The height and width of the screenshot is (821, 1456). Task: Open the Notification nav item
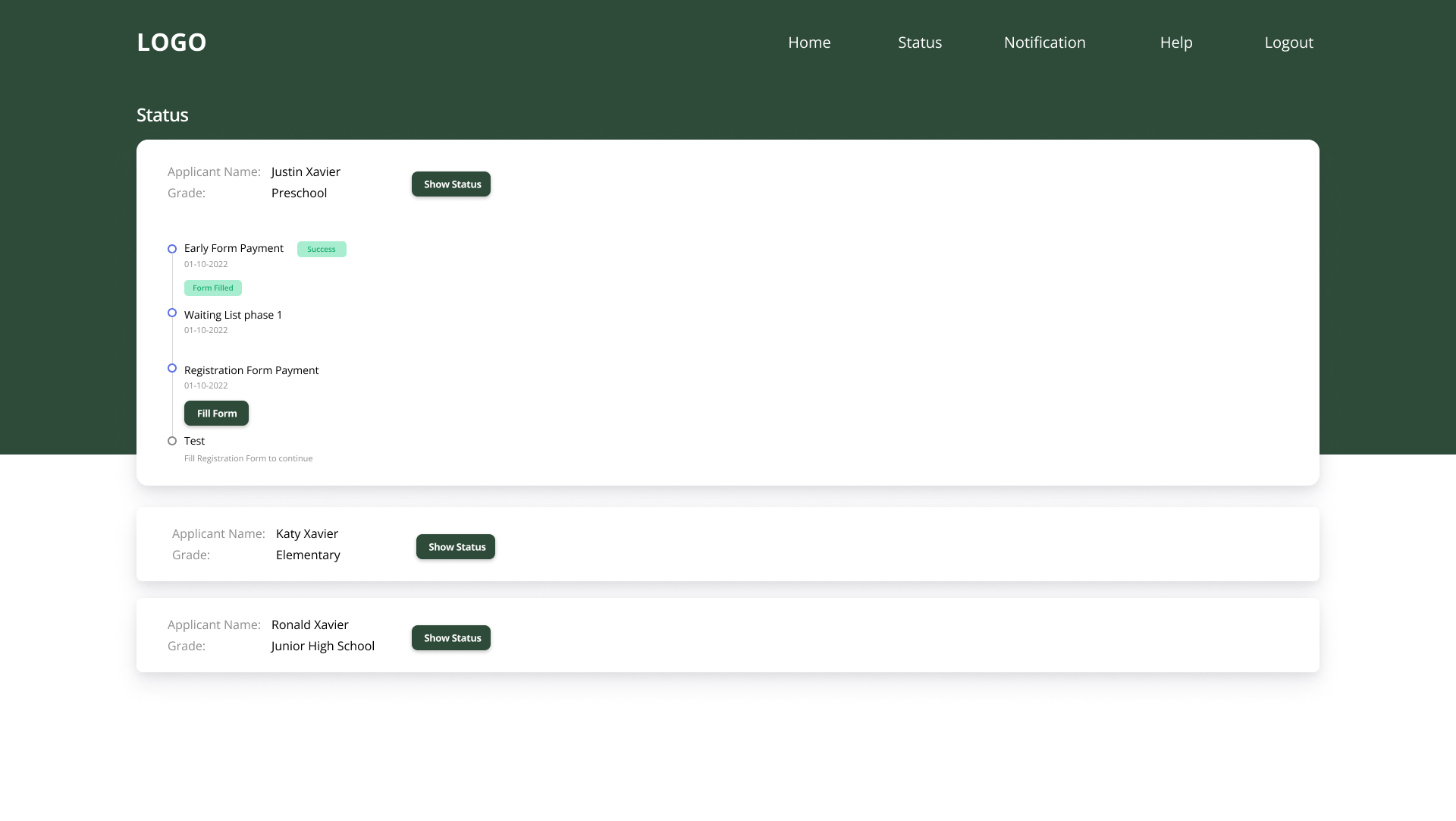click(1044, 42)
